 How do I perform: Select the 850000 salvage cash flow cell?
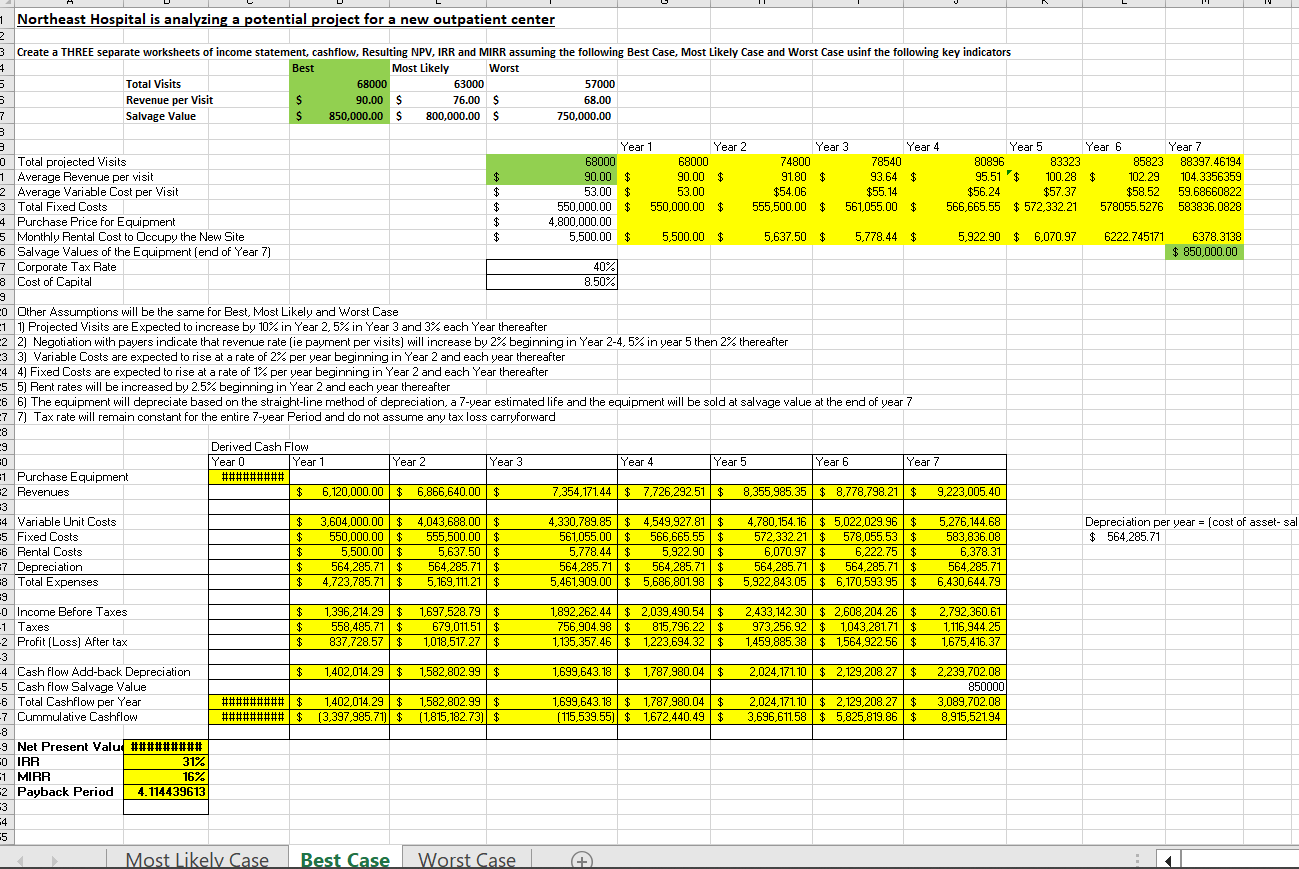tap(956, 687)
